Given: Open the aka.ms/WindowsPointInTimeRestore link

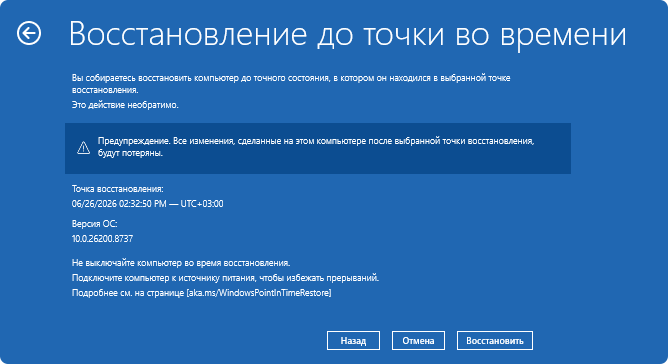Looking at the screenshot, I should (x=259, y=293).
